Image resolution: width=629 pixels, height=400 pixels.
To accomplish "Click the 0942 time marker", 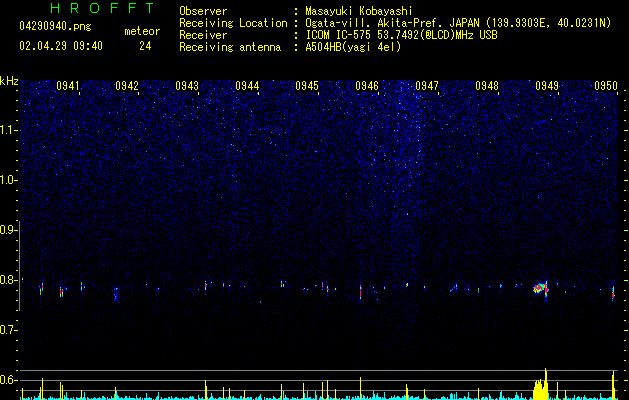I will click(127, 86).
